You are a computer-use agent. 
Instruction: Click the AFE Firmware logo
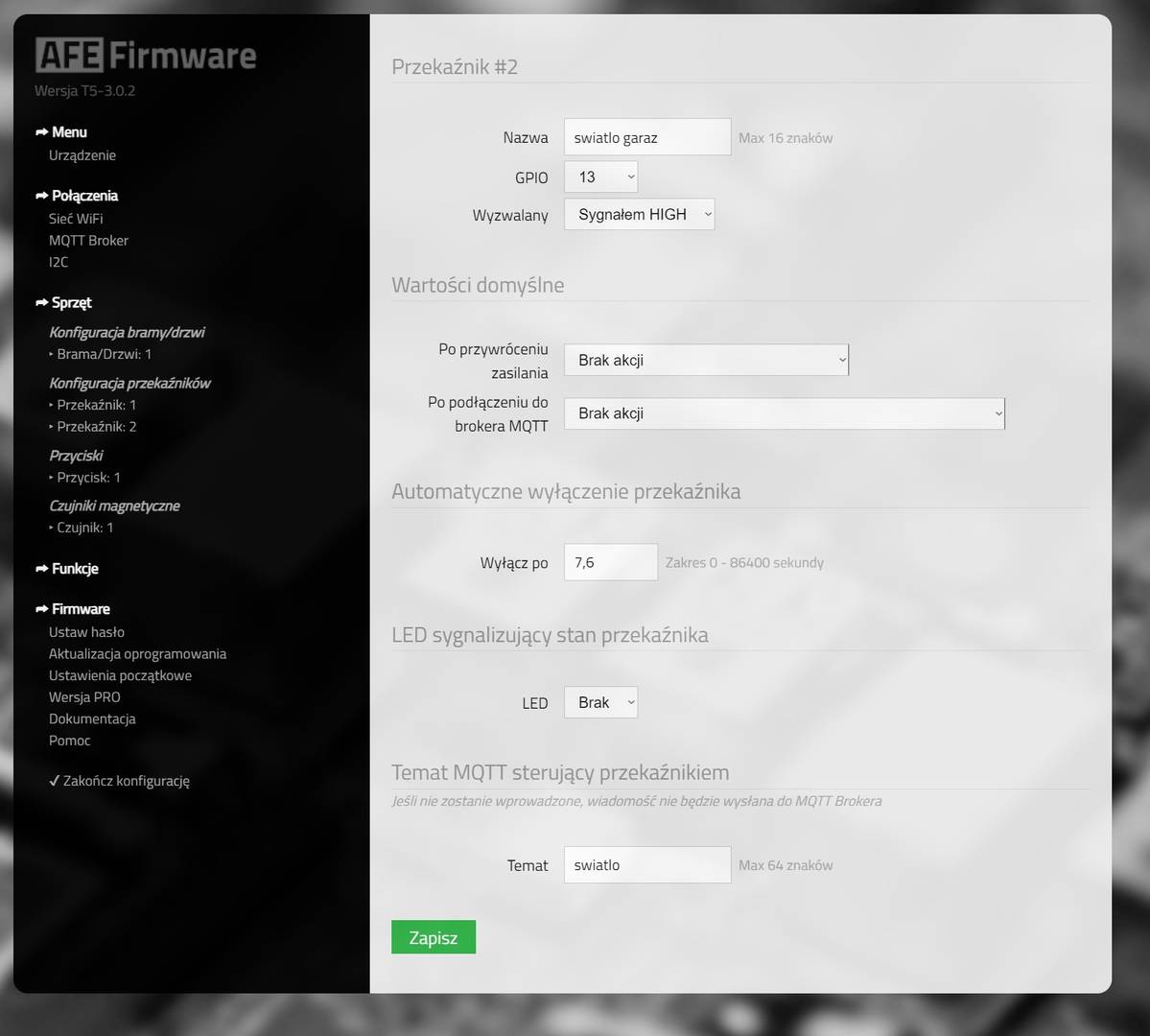pos(146,55)
